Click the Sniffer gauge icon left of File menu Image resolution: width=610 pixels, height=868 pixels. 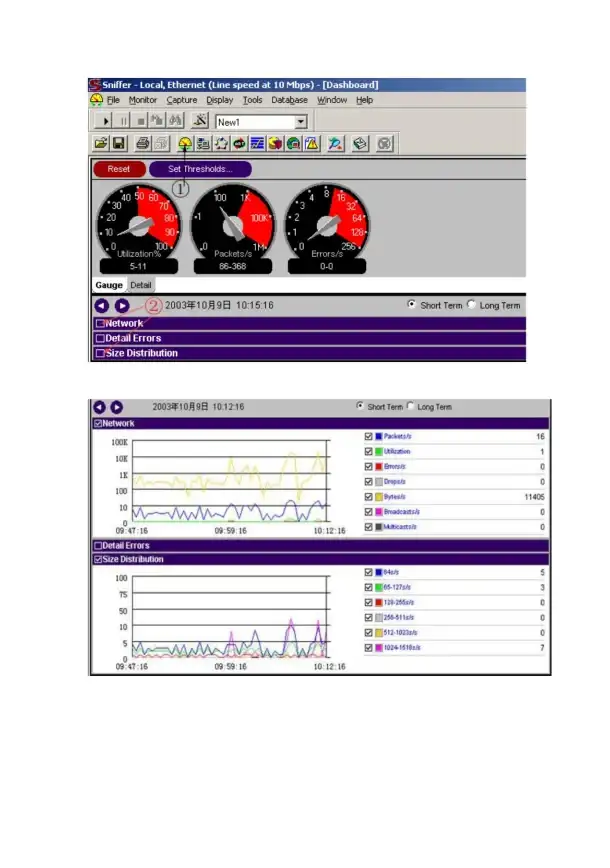(96, 100)
